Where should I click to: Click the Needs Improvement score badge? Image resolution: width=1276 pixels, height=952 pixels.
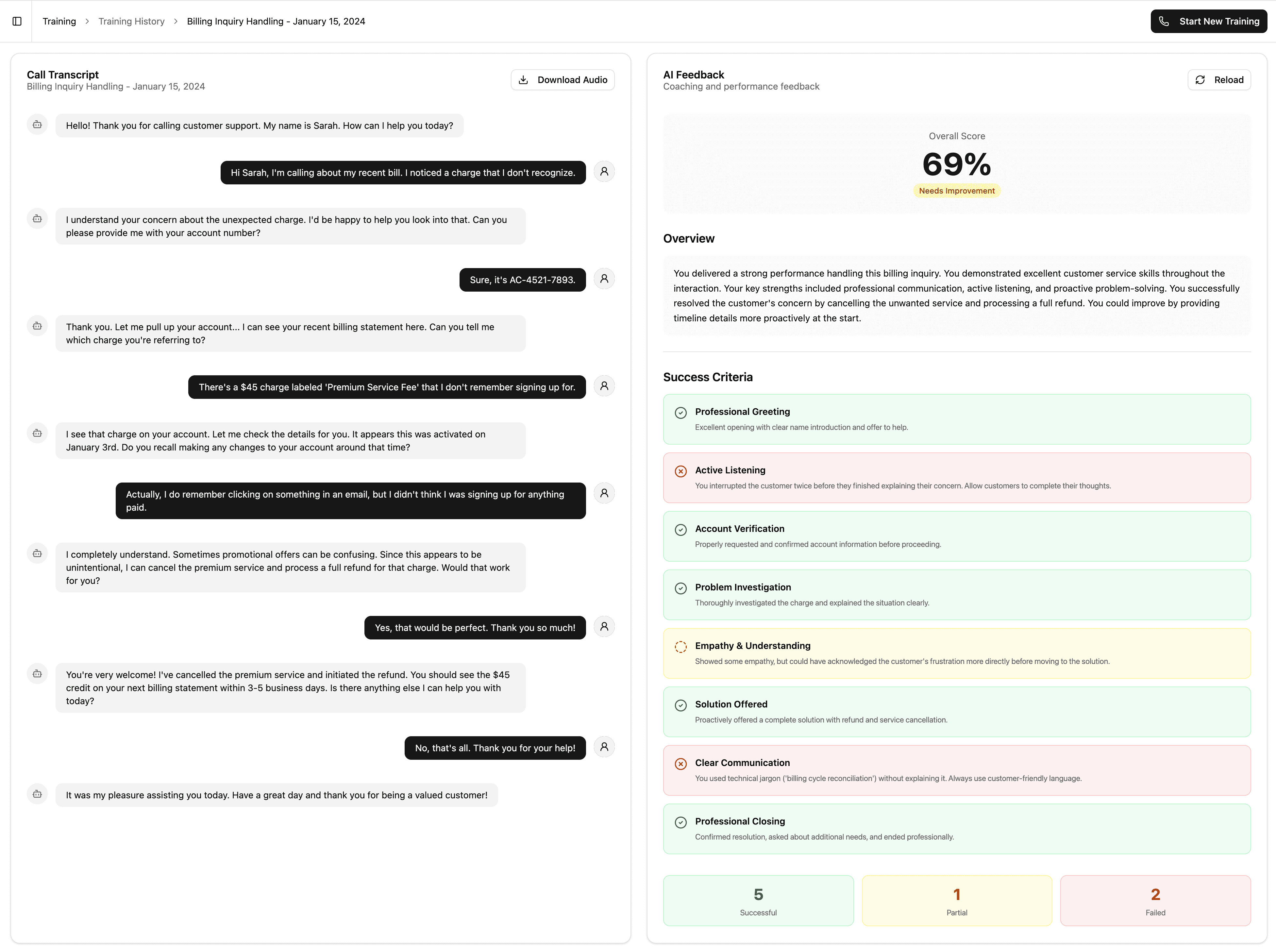956,191
